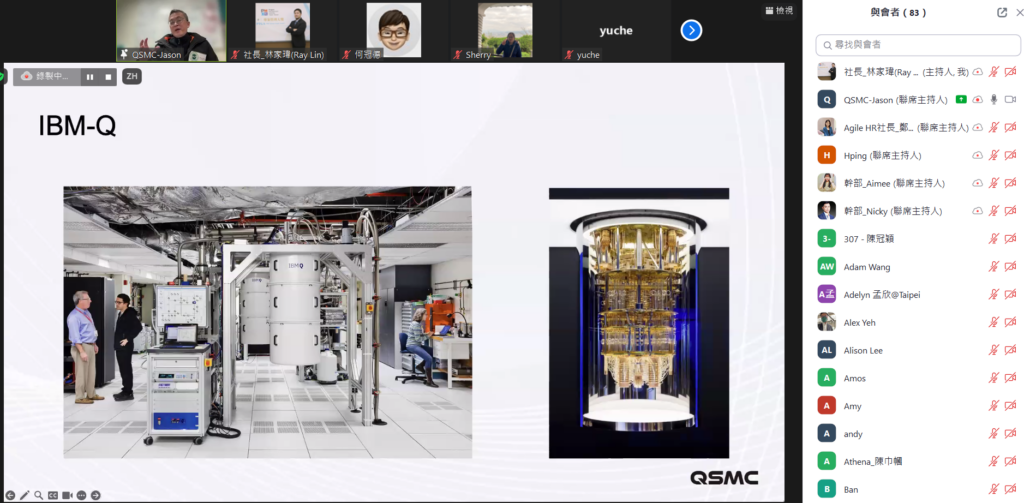
Task: Pause the cloud recording
Action: point(89,76)
